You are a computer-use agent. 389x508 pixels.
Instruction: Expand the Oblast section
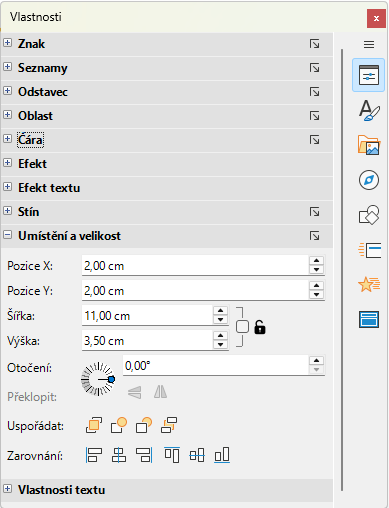pos(8,115)
